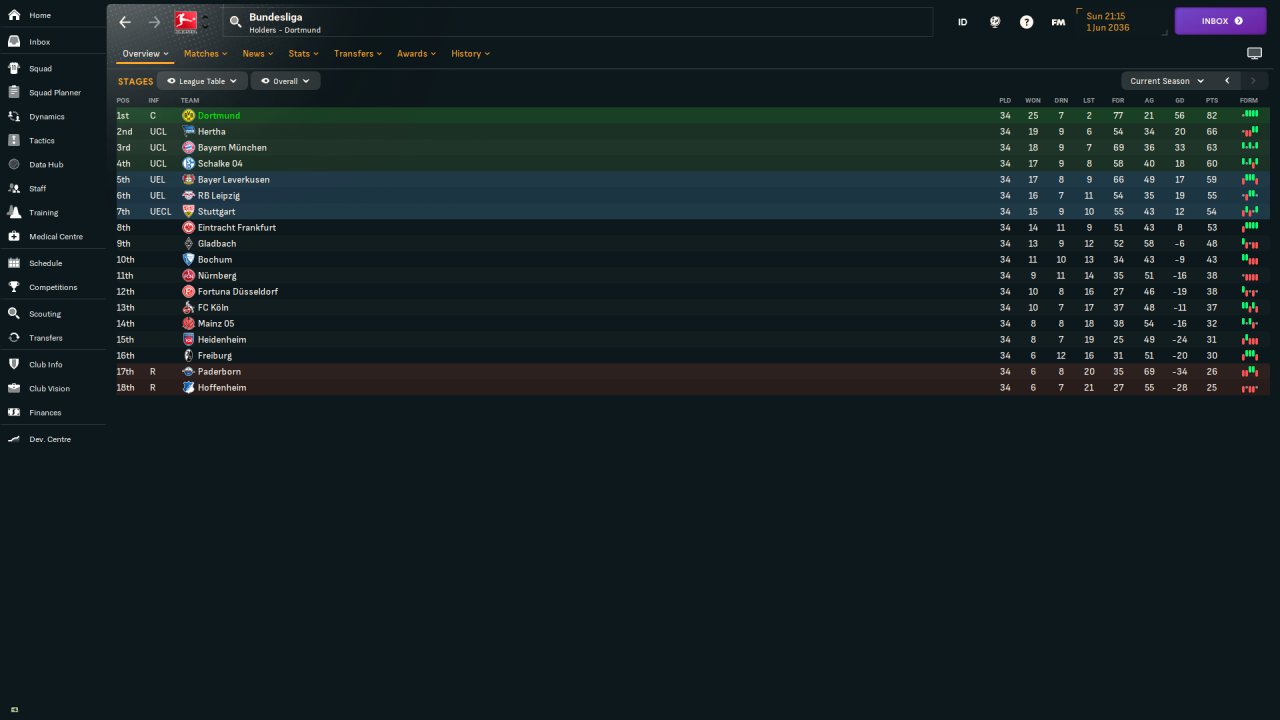The width and height of the screenshot is (1280, 720).
Task: Click the ID button in top bar
Action: 963,22
